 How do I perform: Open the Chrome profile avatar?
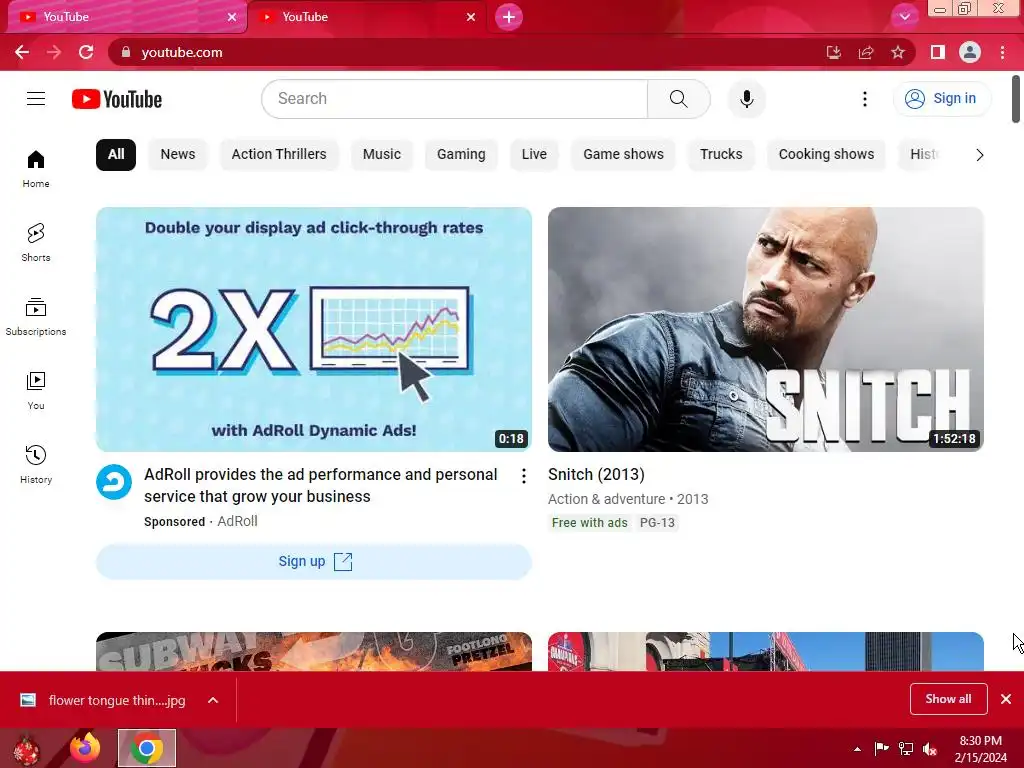point(970,52)
